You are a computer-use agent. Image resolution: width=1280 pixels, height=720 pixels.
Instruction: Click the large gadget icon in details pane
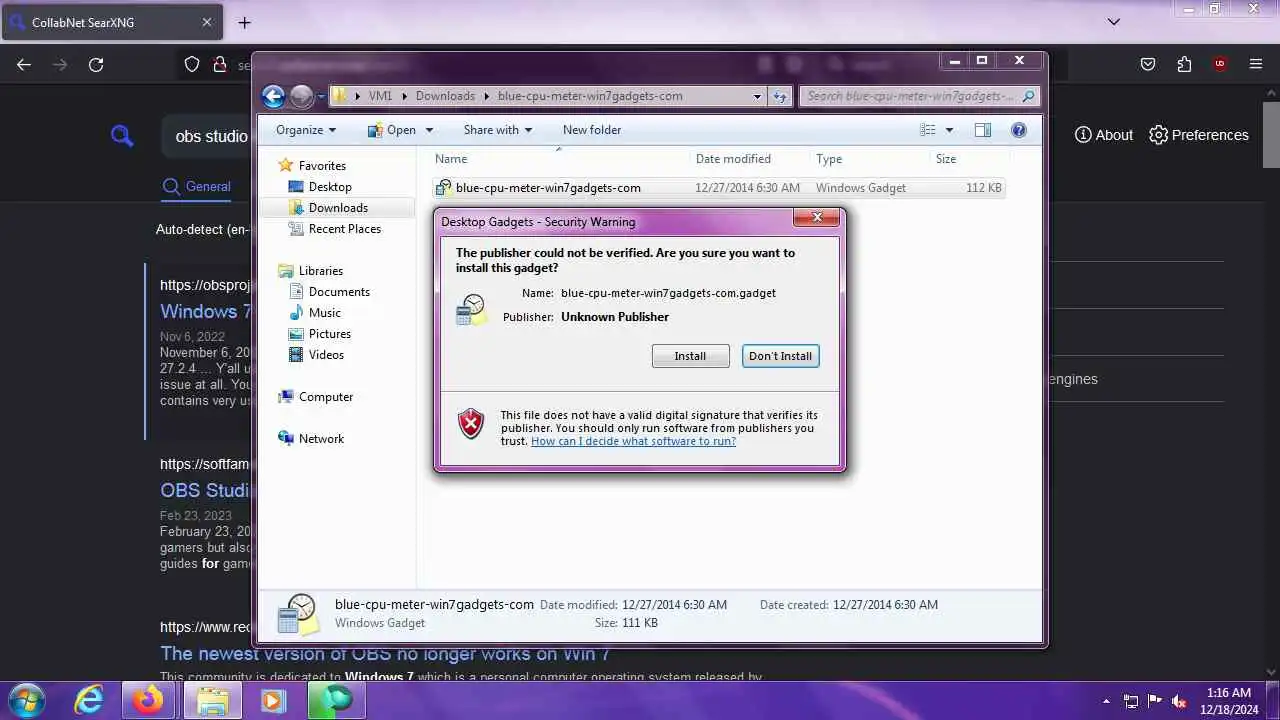point(297,614)
